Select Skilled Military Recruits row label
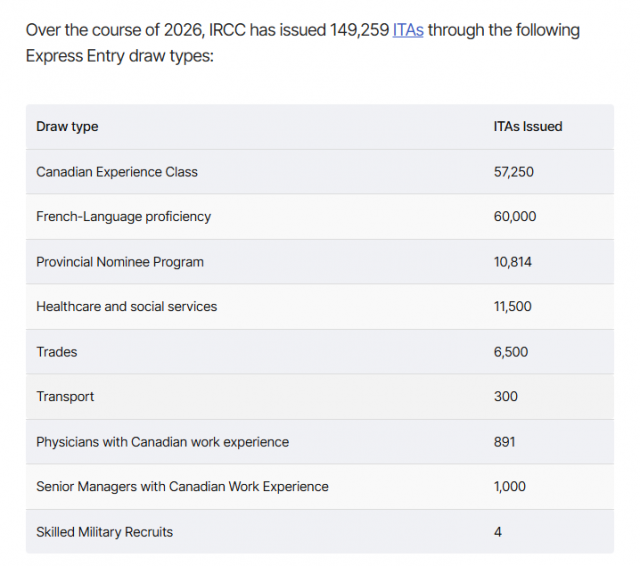Image resolution: width=640 pixels, height=566 pixels. 104,532
